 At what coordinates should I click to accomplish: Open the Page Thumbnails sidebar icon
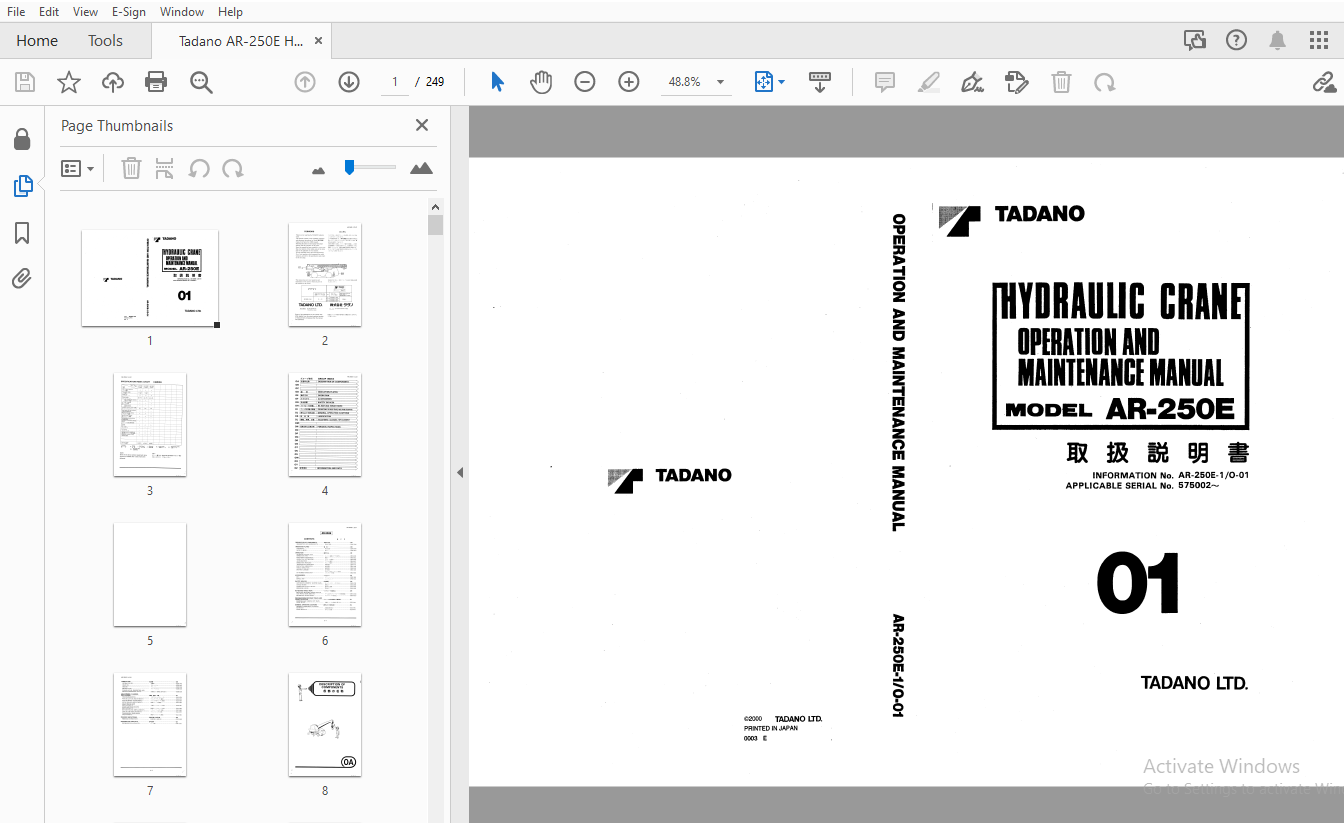click(22, 186)
